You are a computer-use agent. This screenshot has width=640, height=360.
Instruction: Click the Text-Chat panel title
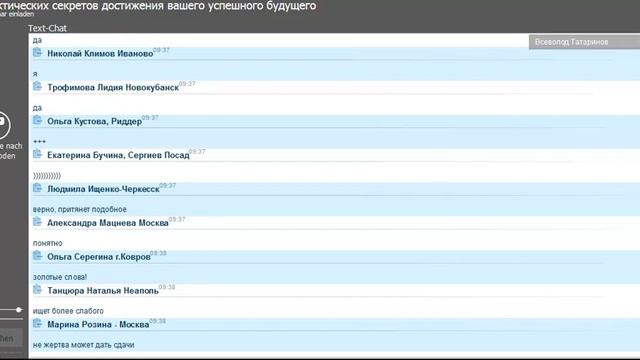(x=47, y=28)
